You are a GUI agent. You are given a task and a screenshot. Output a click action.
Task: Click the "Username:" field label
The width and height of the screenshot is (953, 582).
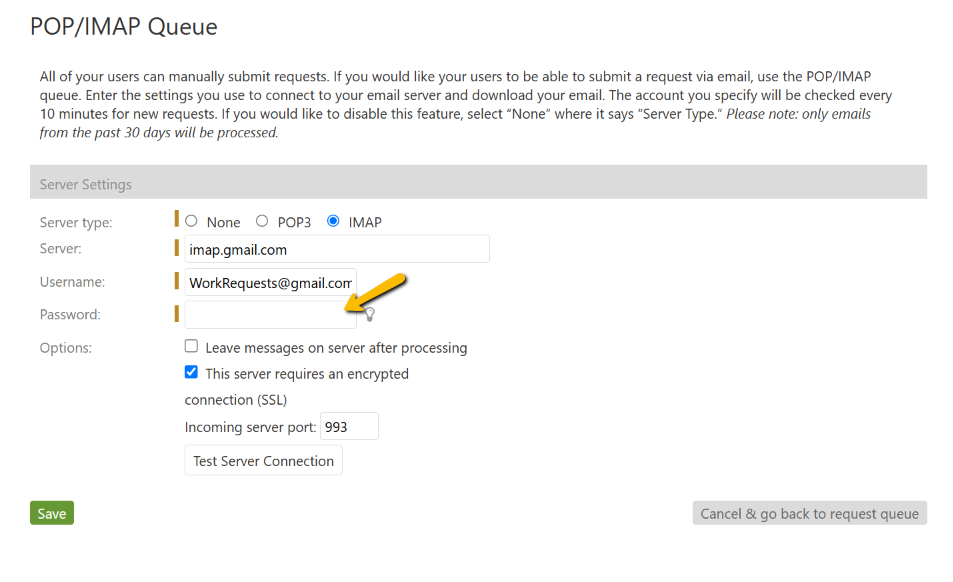(72, 282)
